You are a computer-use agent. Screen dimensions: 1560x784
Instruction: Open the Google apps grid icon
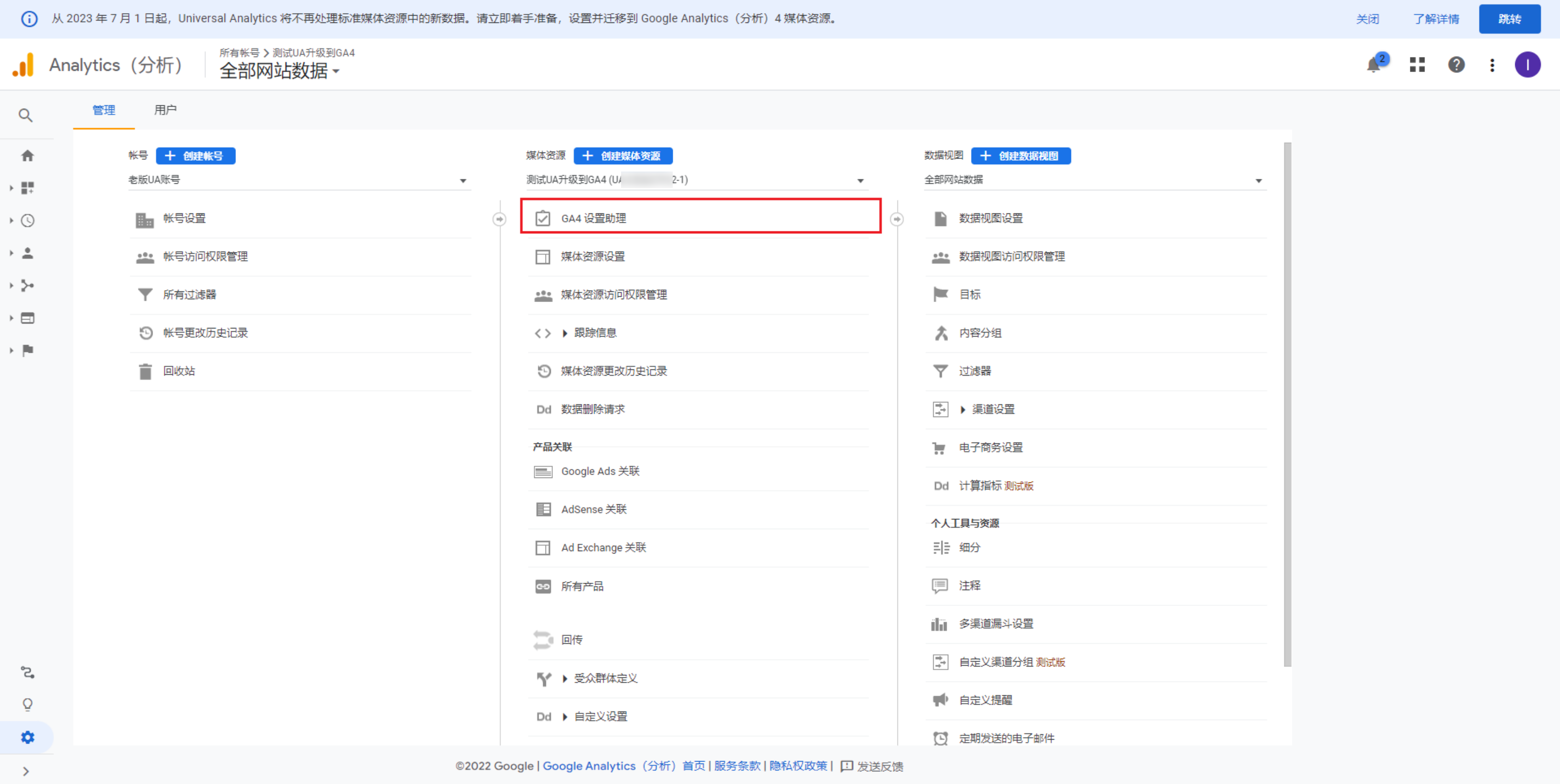coord(1417,65)
